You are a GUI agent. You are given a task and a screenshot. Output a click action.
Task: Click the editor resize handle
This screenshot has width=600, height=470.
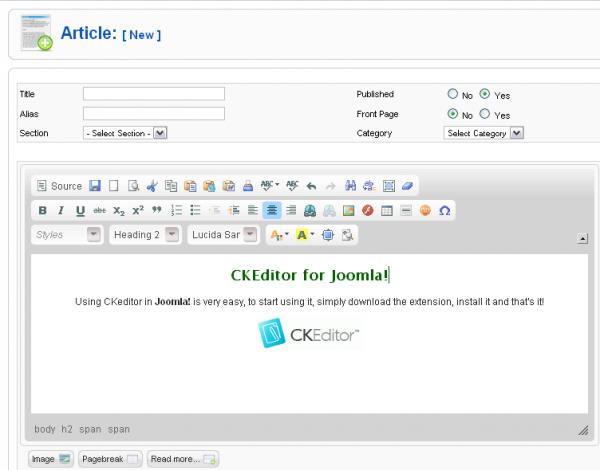click(x=583, y=431)
